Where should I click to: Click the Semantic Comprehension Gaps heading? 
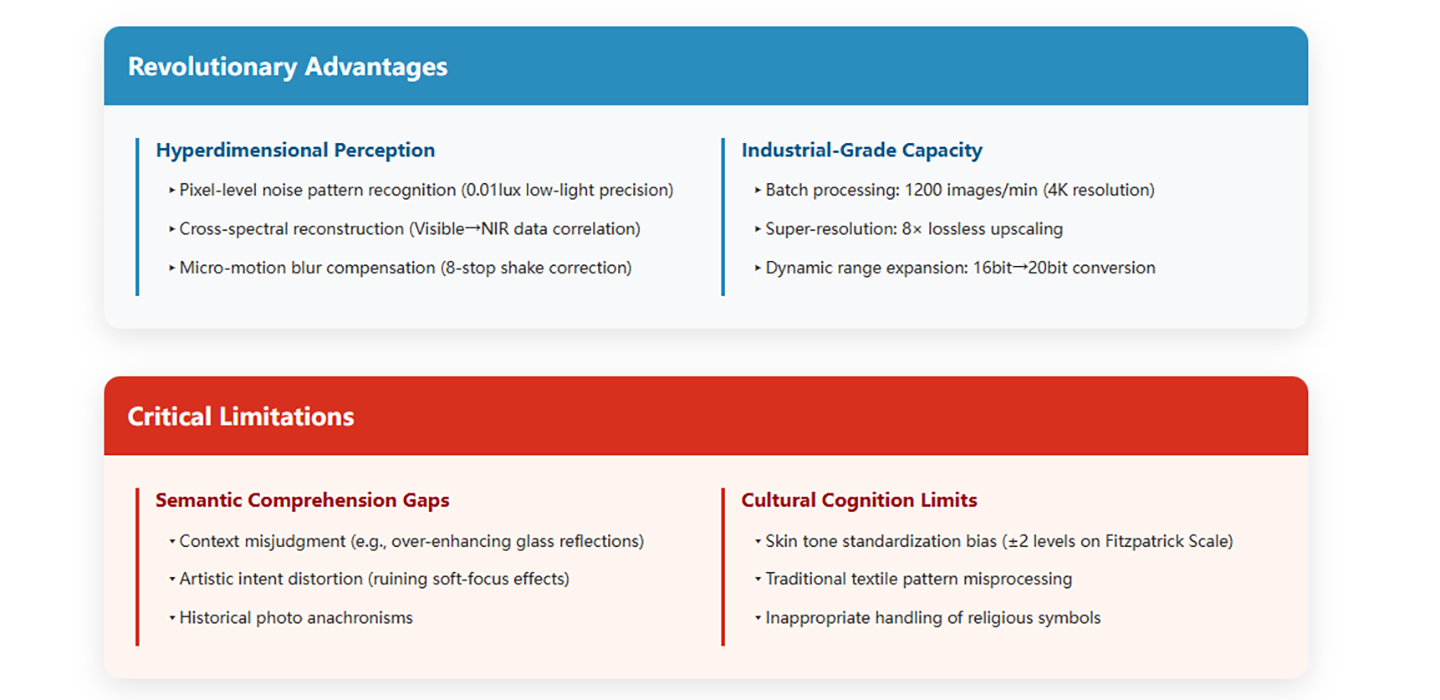[302, 500]
